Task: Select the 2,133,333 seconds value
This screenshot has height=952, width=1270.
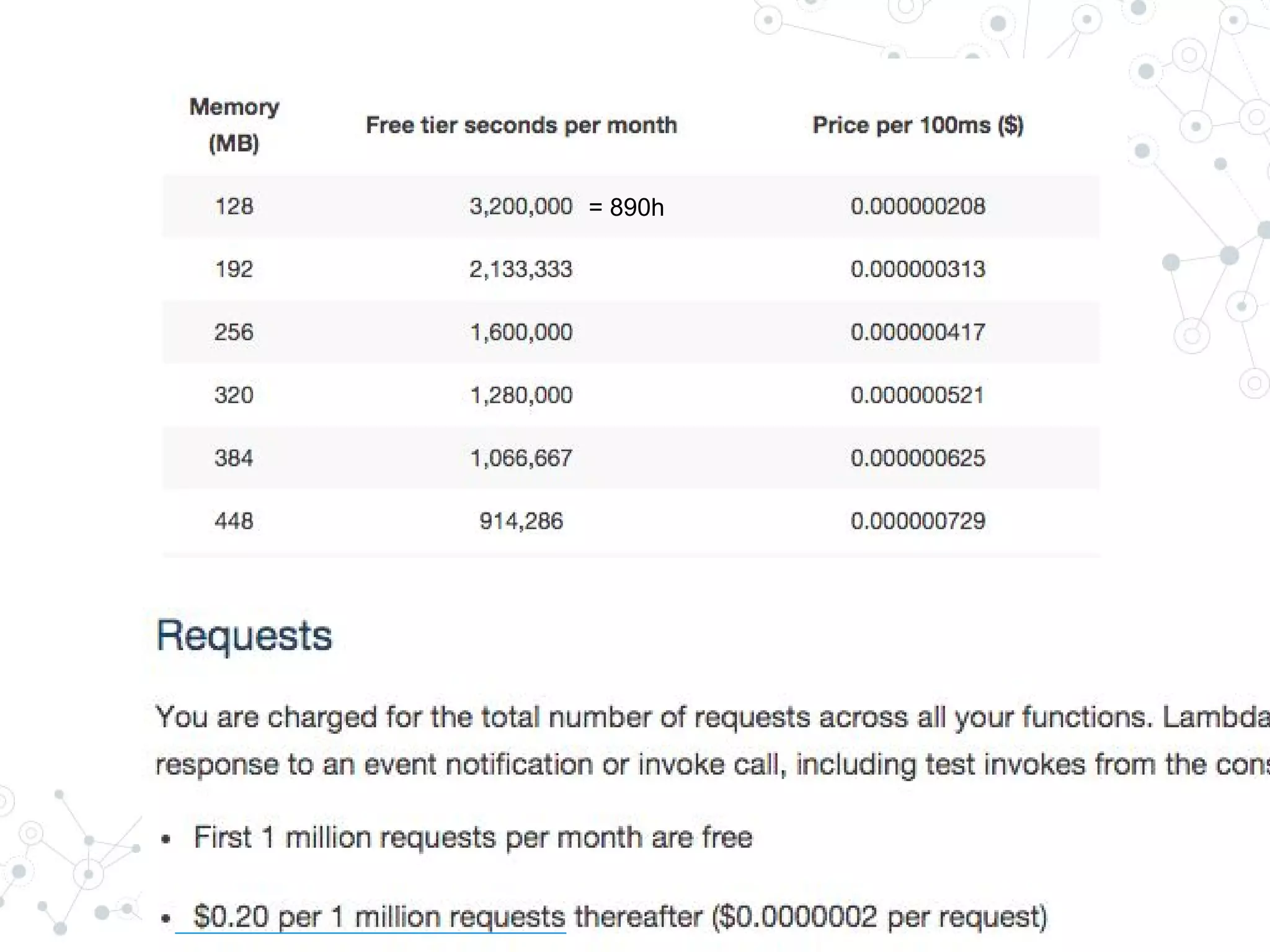Action: tap(520, 270)
